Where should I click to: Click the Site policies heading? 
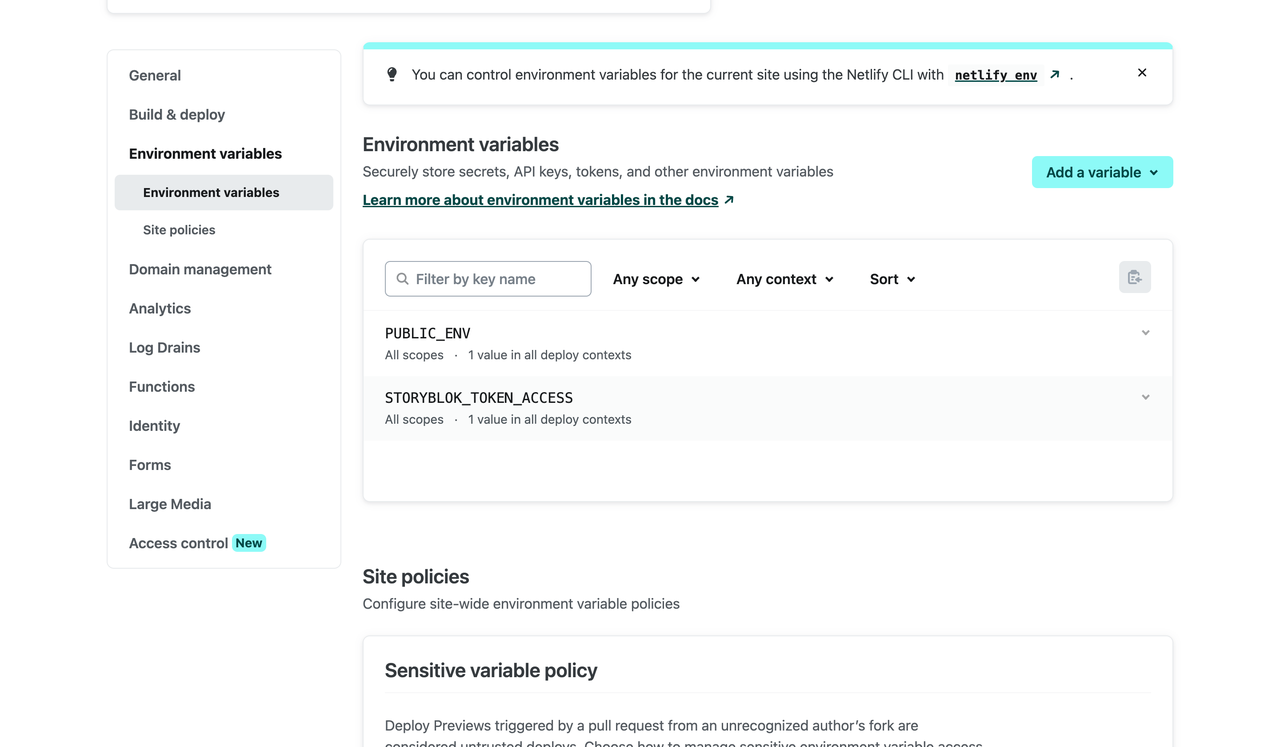pyautogui.click(x=416, y=577)
